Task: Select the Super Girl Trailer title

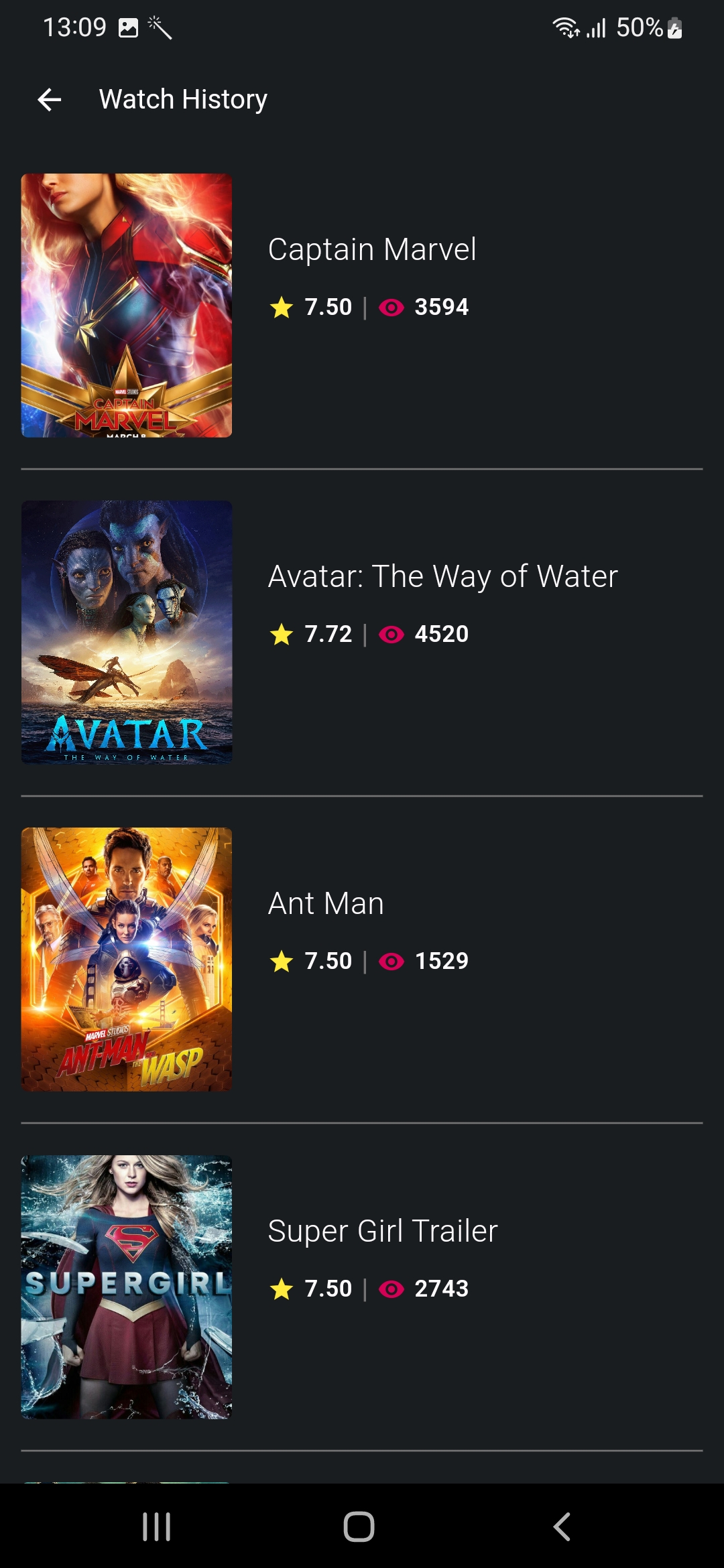Action: (383, 1231)
